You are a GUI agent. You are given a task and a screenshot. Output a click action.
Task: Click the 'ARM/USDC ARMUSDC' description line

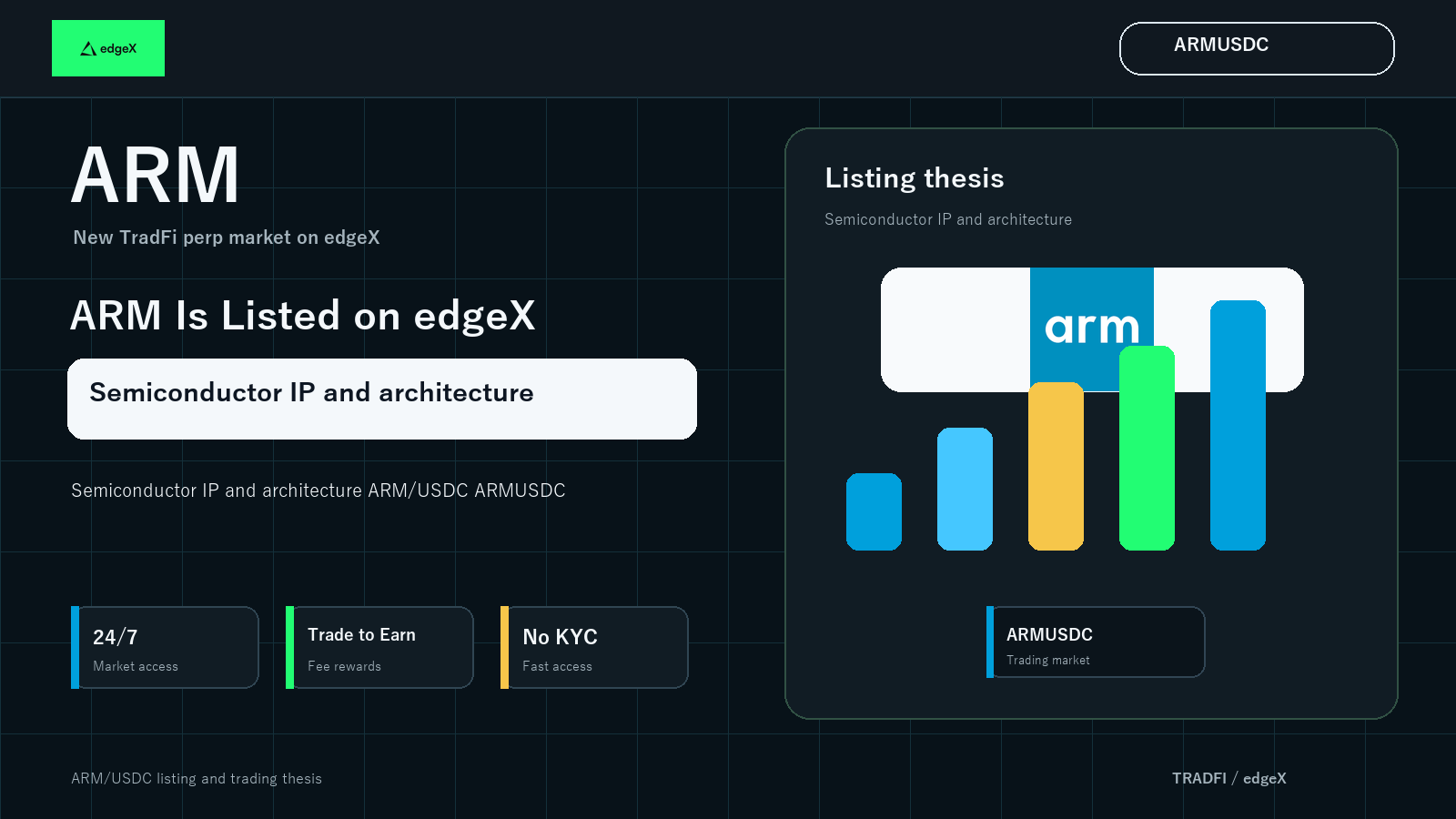click(318, 490)
